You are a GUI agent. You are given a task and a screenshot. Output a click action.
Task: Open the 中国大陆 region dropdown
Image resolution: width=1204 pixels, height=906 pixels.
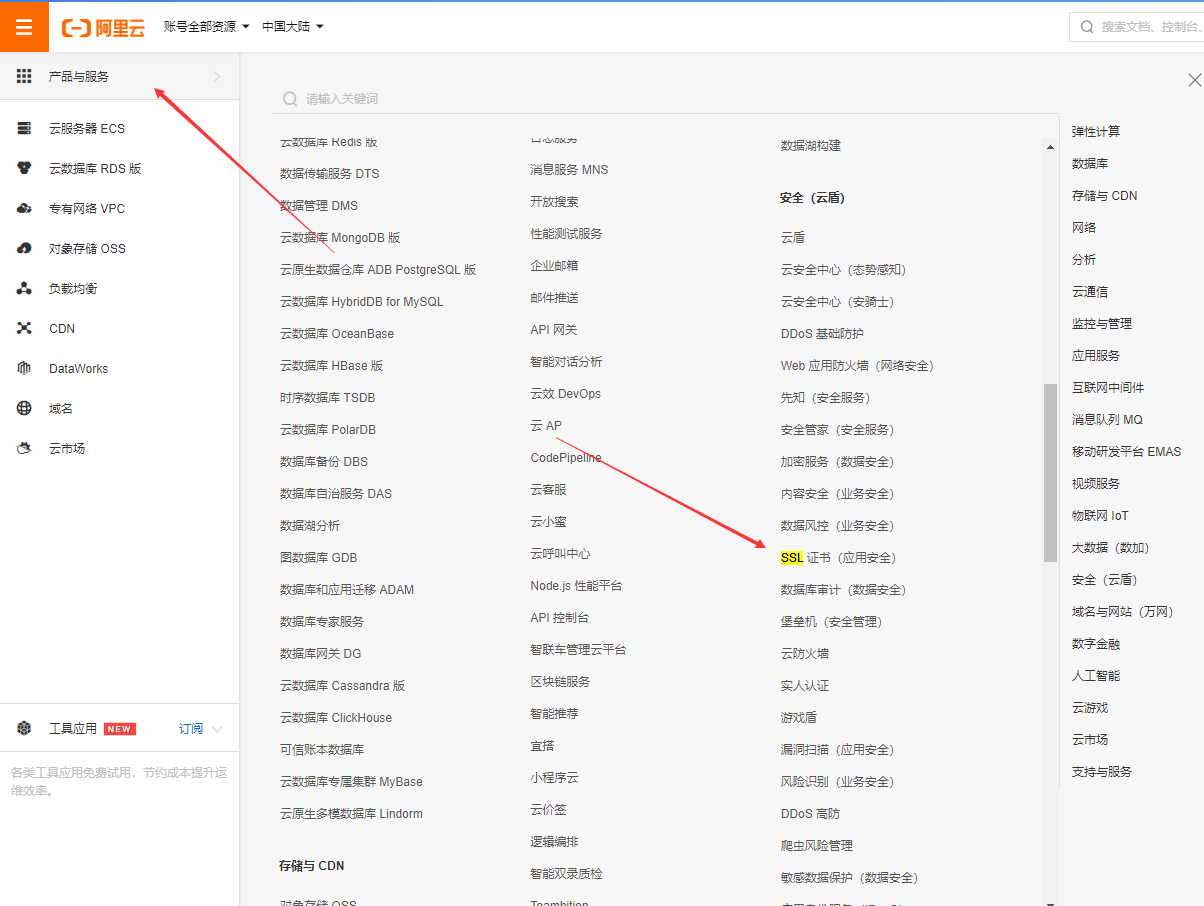(292, 27)
